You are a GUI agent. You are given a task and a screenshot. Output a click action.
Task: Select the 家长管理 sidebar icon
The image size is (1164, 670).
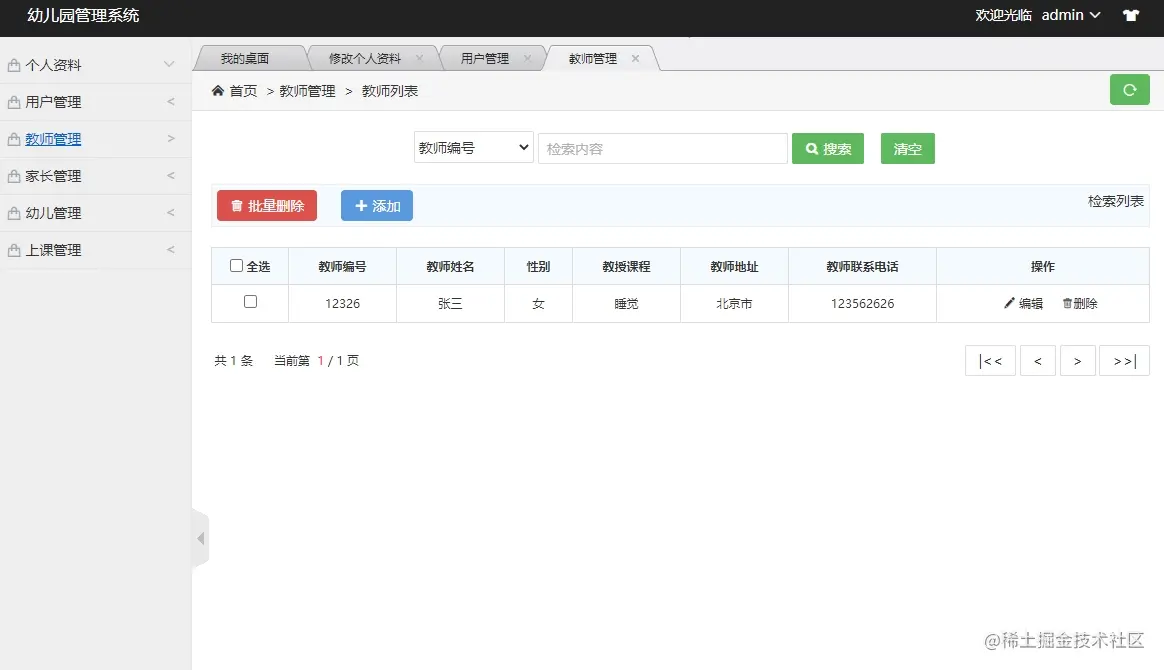point(14,175)
